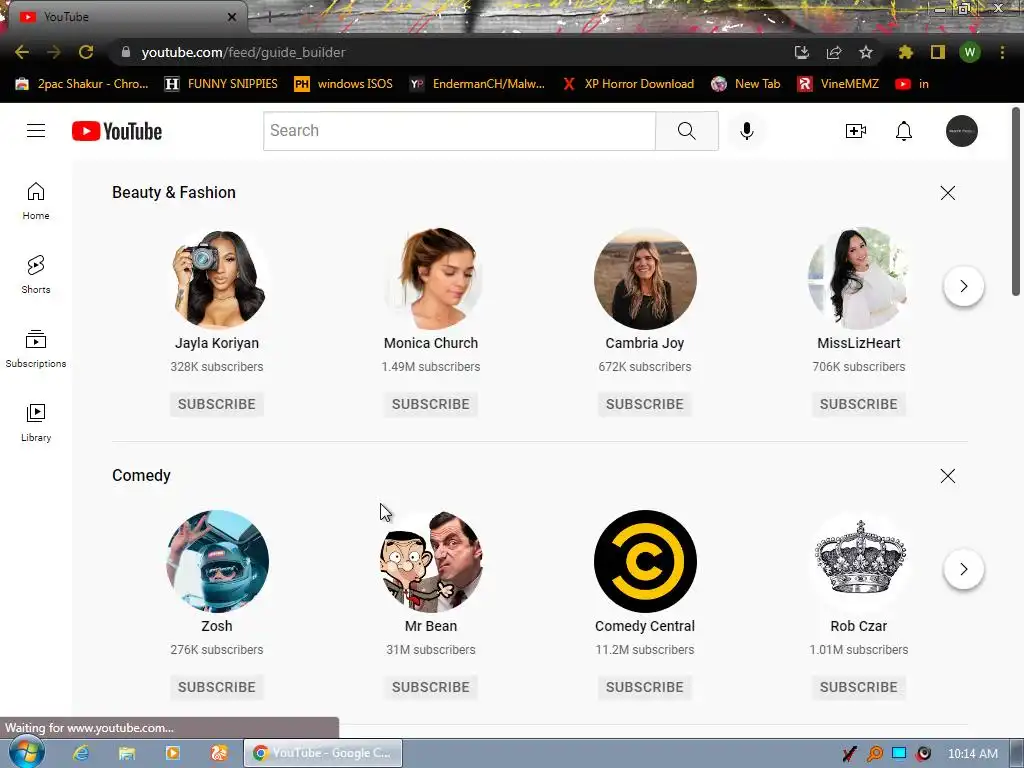Viewport: 1024px width, 768px height.
Task: Open Windows Media Player on taskbar
Action: (172, 753)
